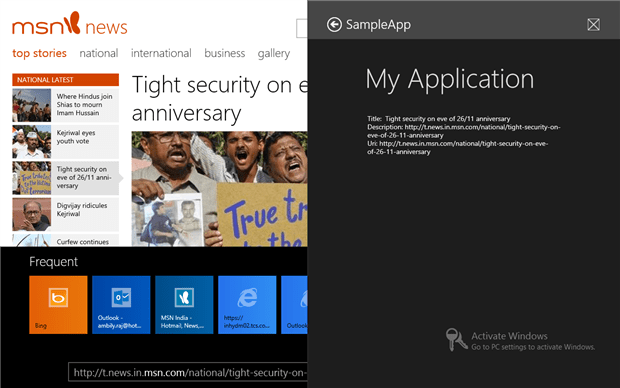Click the shared Title text line
This screenshot has height=388, width=620.
[x=439, y=119]
